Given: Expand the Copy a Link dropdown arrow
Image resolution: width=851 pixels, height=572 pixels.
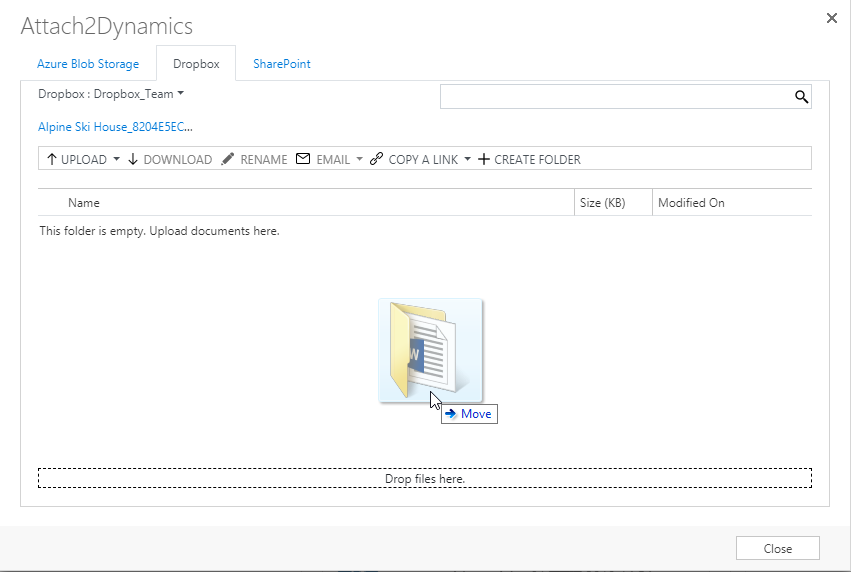Looking at the screenshot, I should [x=467, y=159].
